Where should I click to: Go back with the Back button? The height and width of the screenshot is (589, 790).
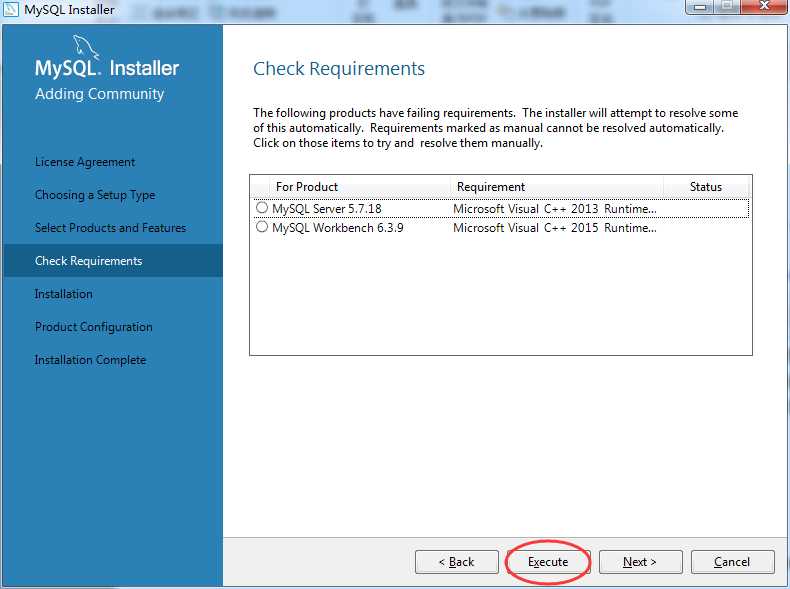(x=456, y=562)
